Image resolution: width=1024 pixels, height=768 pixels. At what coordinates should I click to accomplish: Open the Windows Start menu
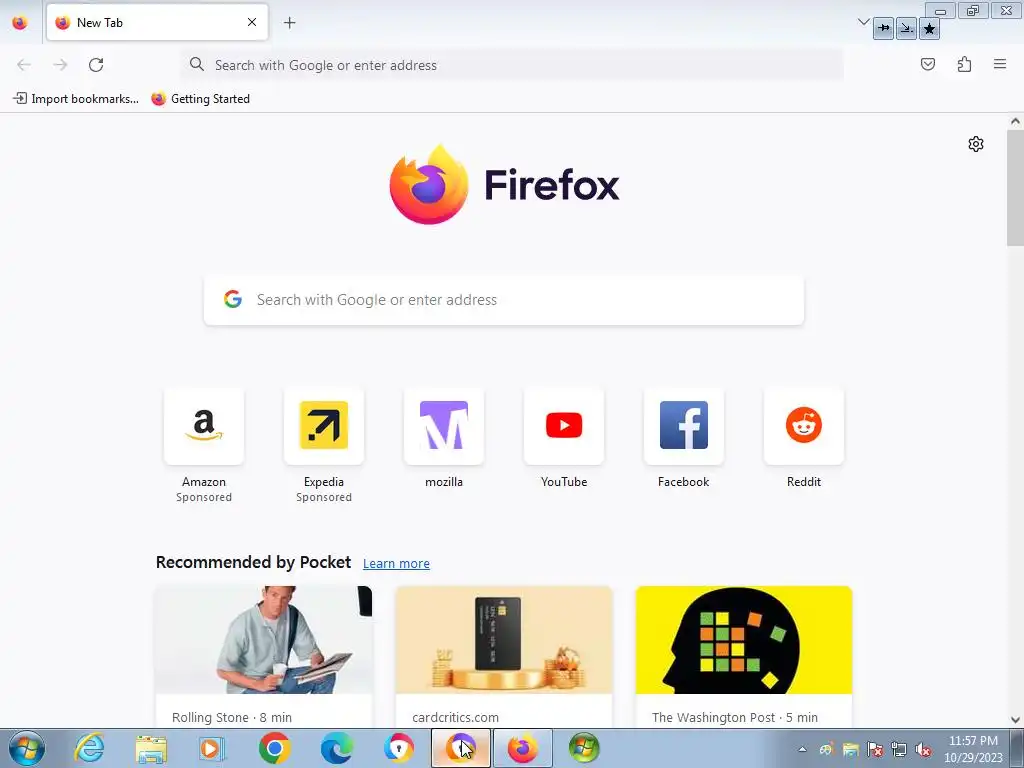[x=27, y=748]
